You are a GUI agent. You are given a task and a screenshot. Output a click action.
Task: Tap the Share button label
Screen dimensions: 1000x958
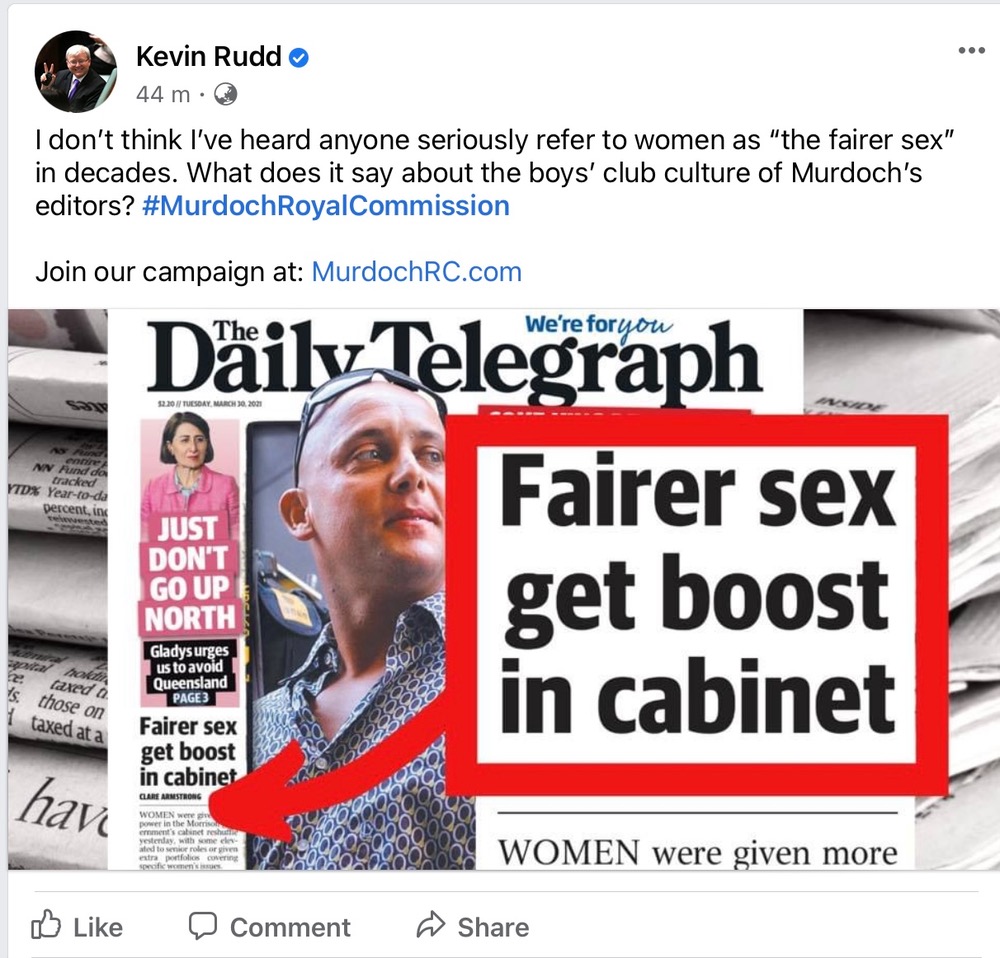click(x=493, y=927)
